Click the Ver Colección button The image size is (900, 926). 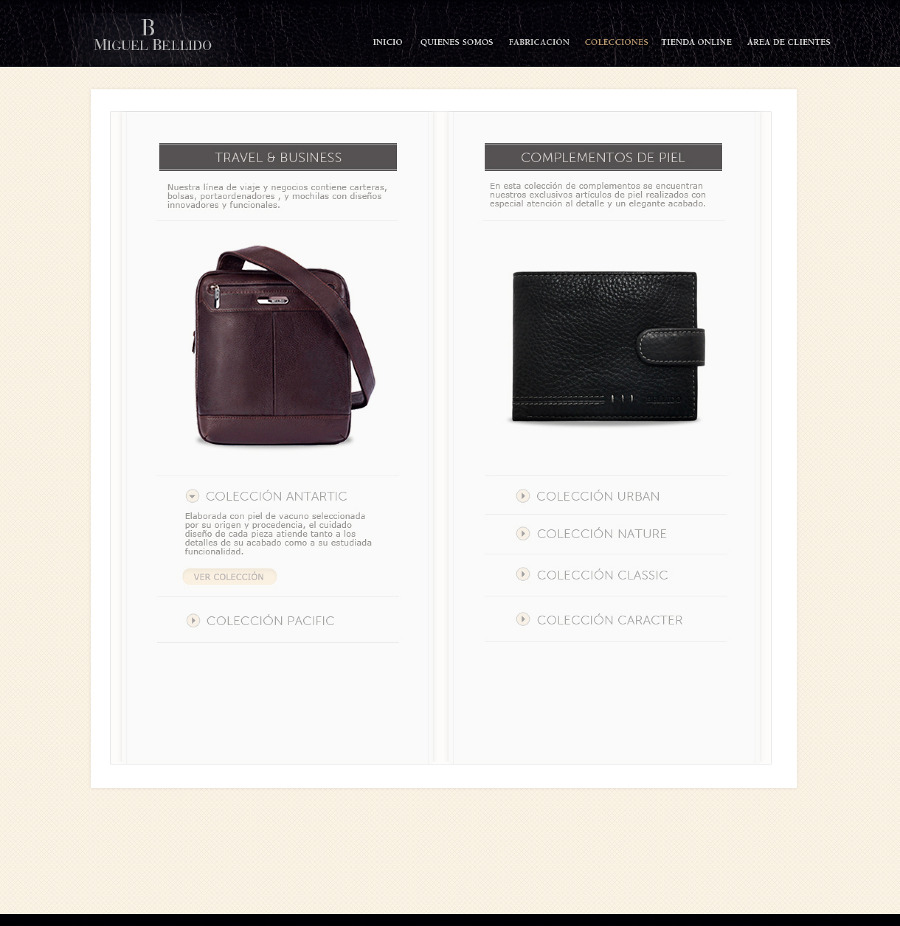pyautogui.click(x=229, y=576)
